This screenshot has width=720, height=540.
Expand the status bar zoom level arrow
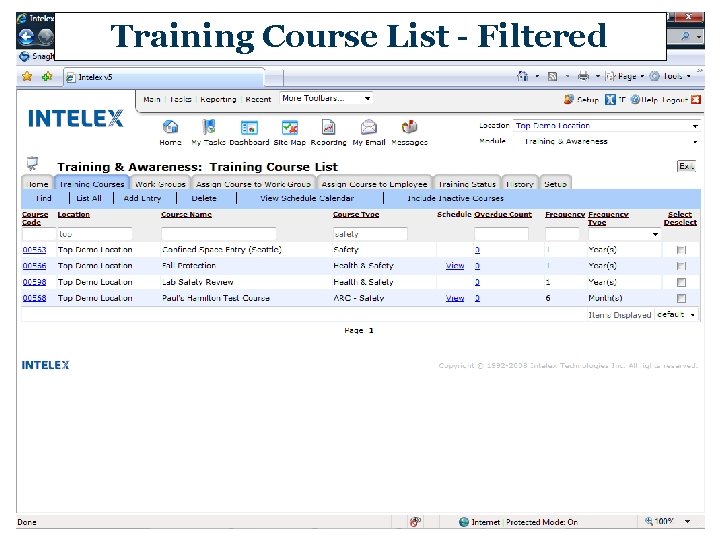coord(687,521)
